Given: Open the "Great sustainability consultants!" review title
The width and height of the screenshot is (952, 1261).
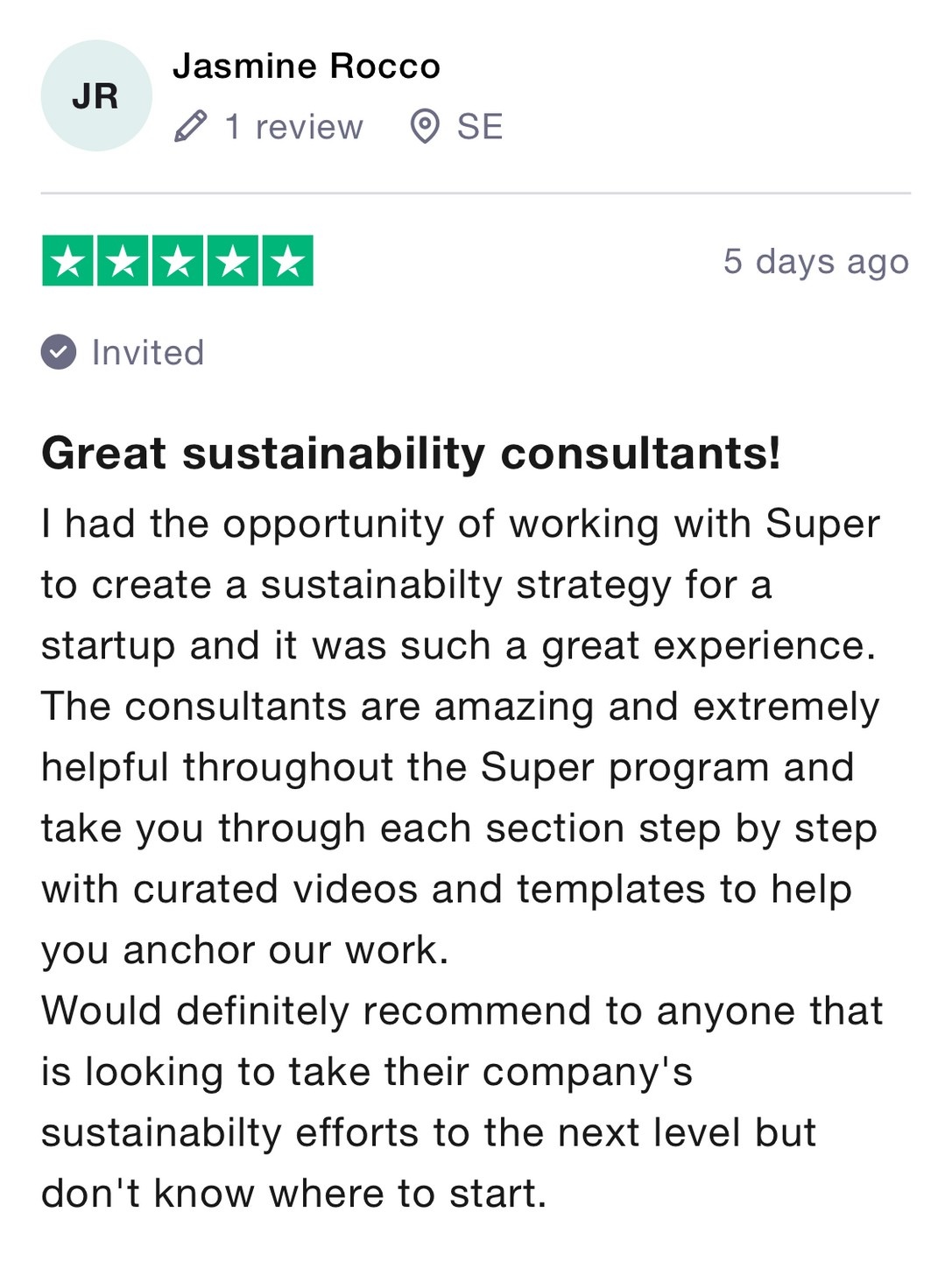Looking at the screenshot, I should coord(411,454).
